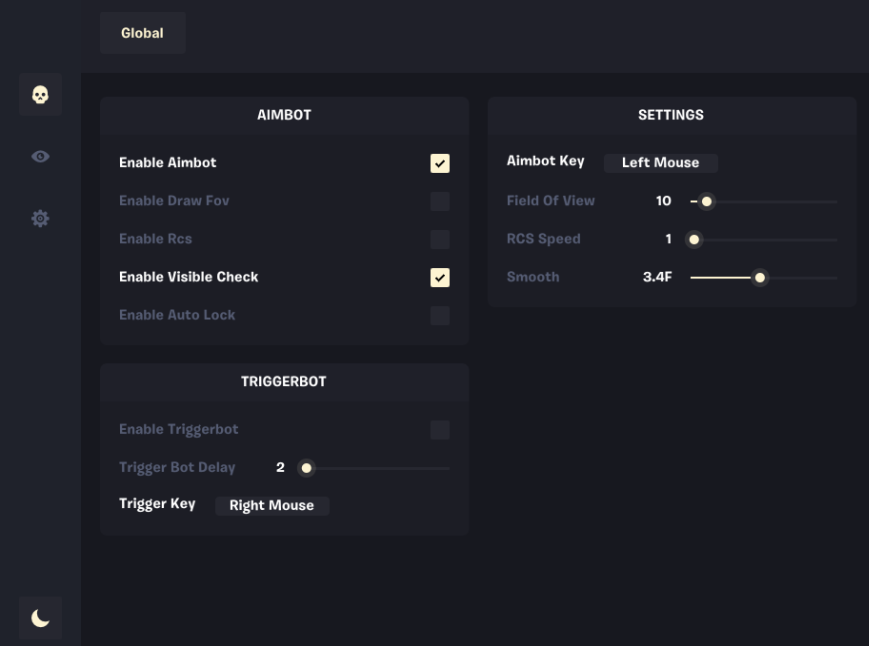The width and height of the screenshot is (869, 646).
Task: Select the Global tab
Action: click(142, 33)
